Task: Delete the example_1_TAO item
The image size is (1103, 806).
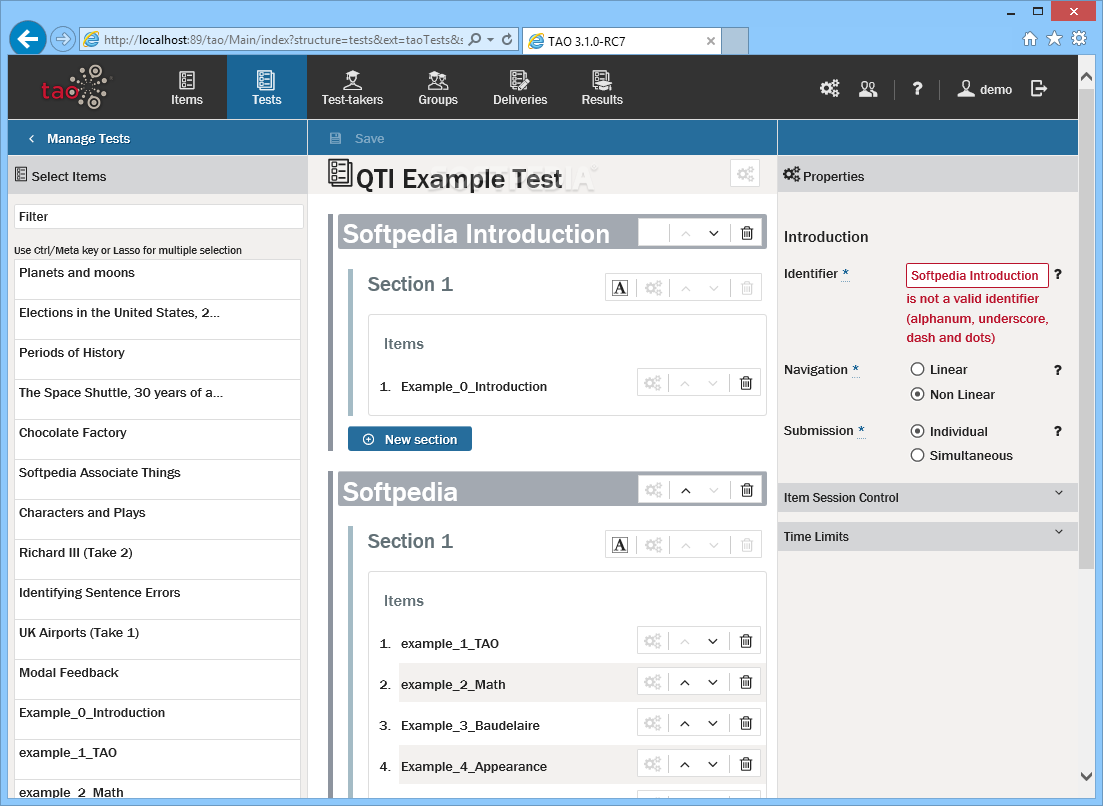Action: click(746, 641)
